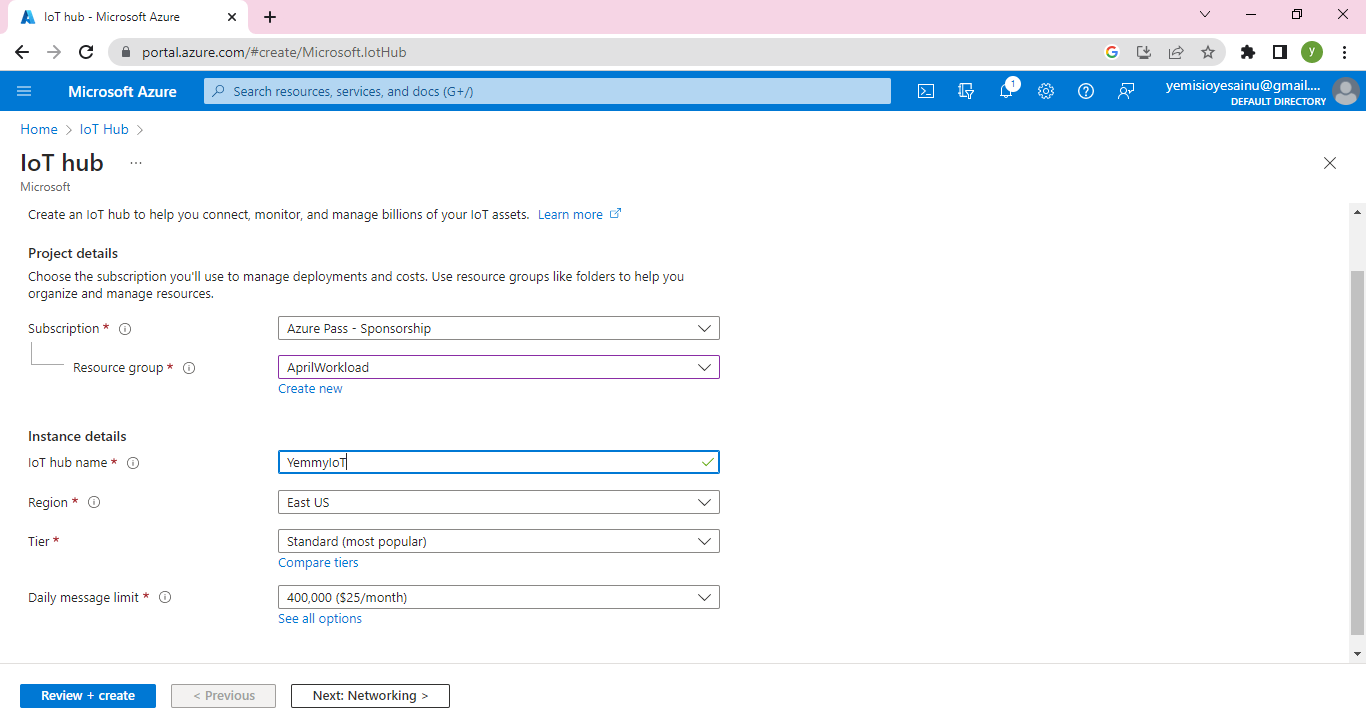The width and height of the screenshot is (1366, 728).
Task: Open the Resource group dropdown
Action: (x=498, y=367)
